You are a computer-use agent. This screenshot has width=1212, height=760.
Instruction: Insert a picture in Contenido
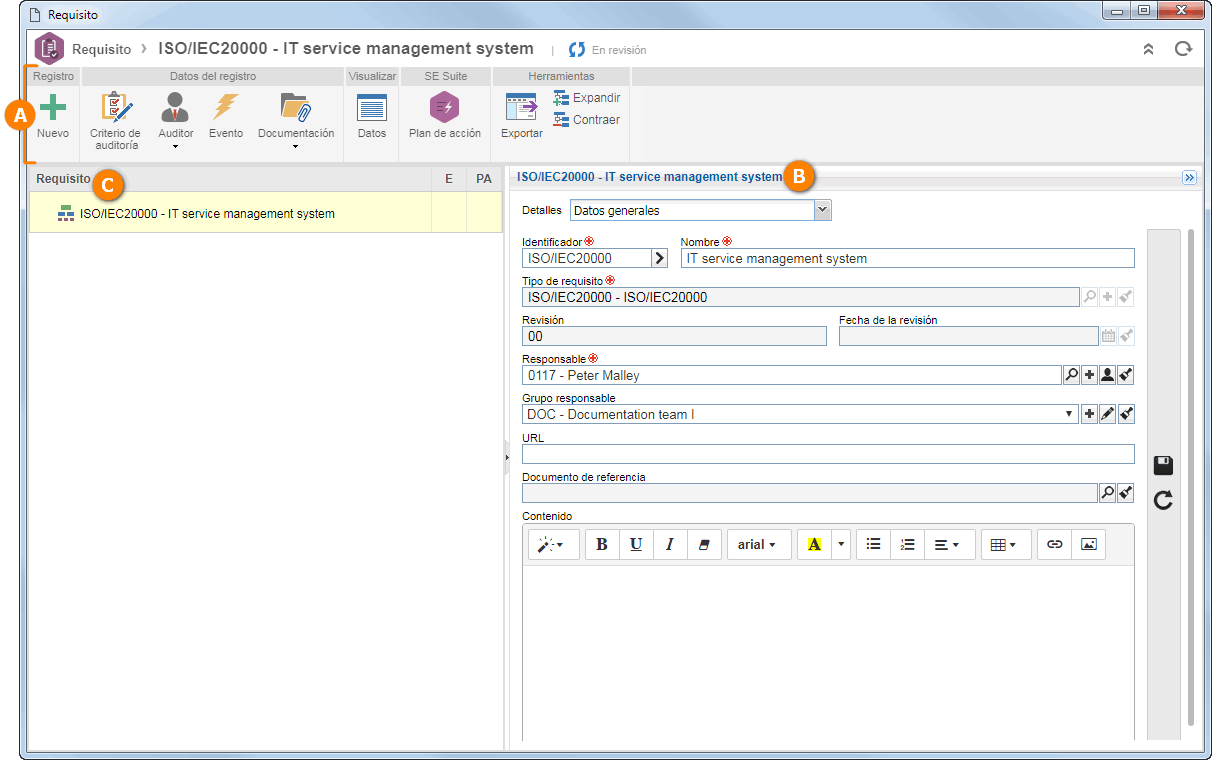[x=1089, y=544]
